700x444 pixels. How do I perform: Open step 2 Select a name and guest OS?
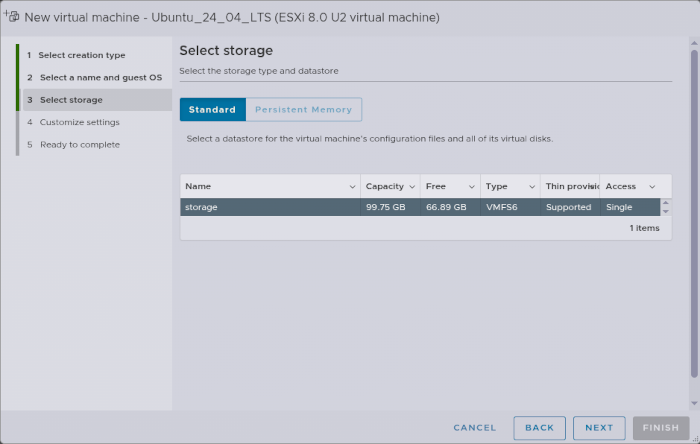tap(100, 77)
